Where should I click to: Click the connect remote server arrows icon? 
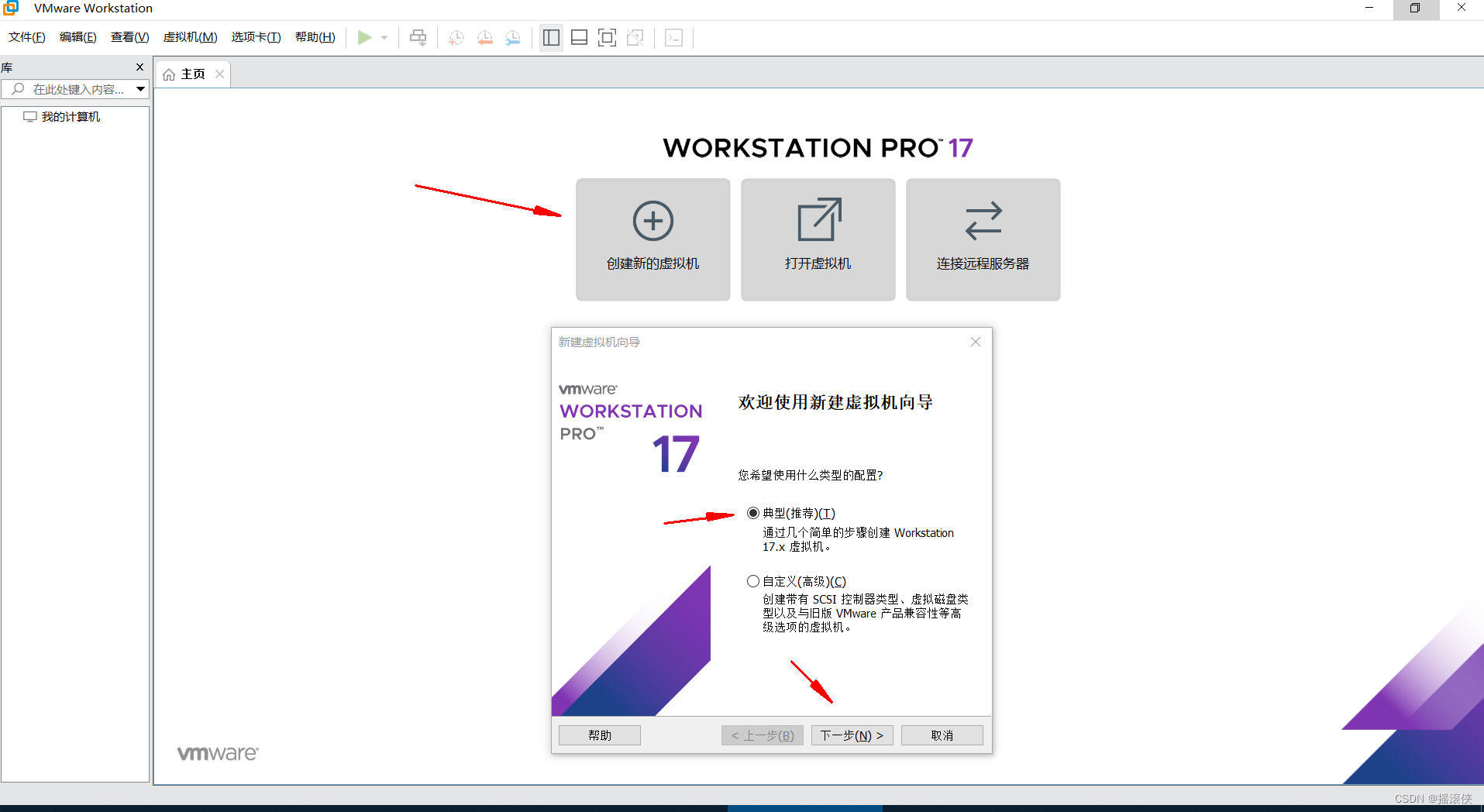coord(983,221)
